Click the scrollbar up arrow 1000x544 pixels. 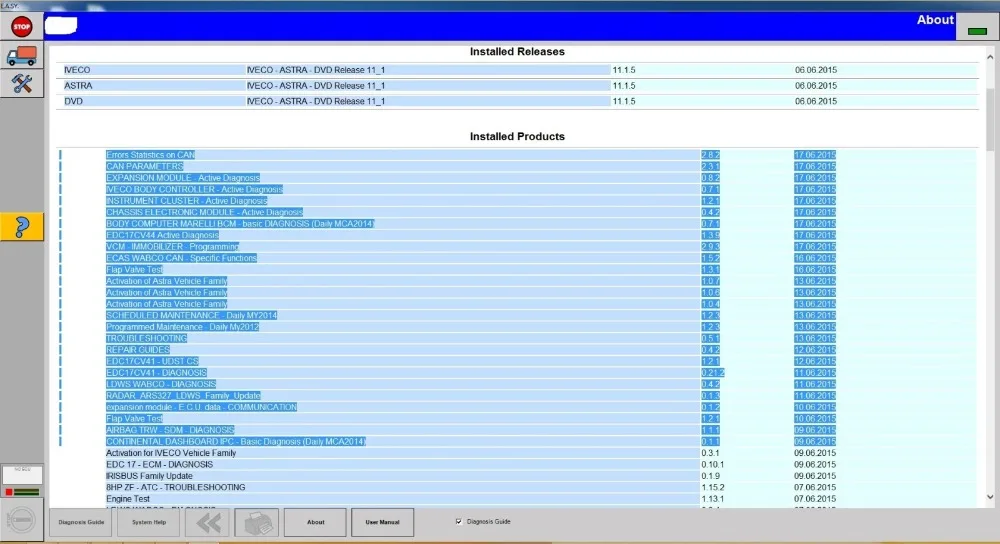[x=990, y=57]
